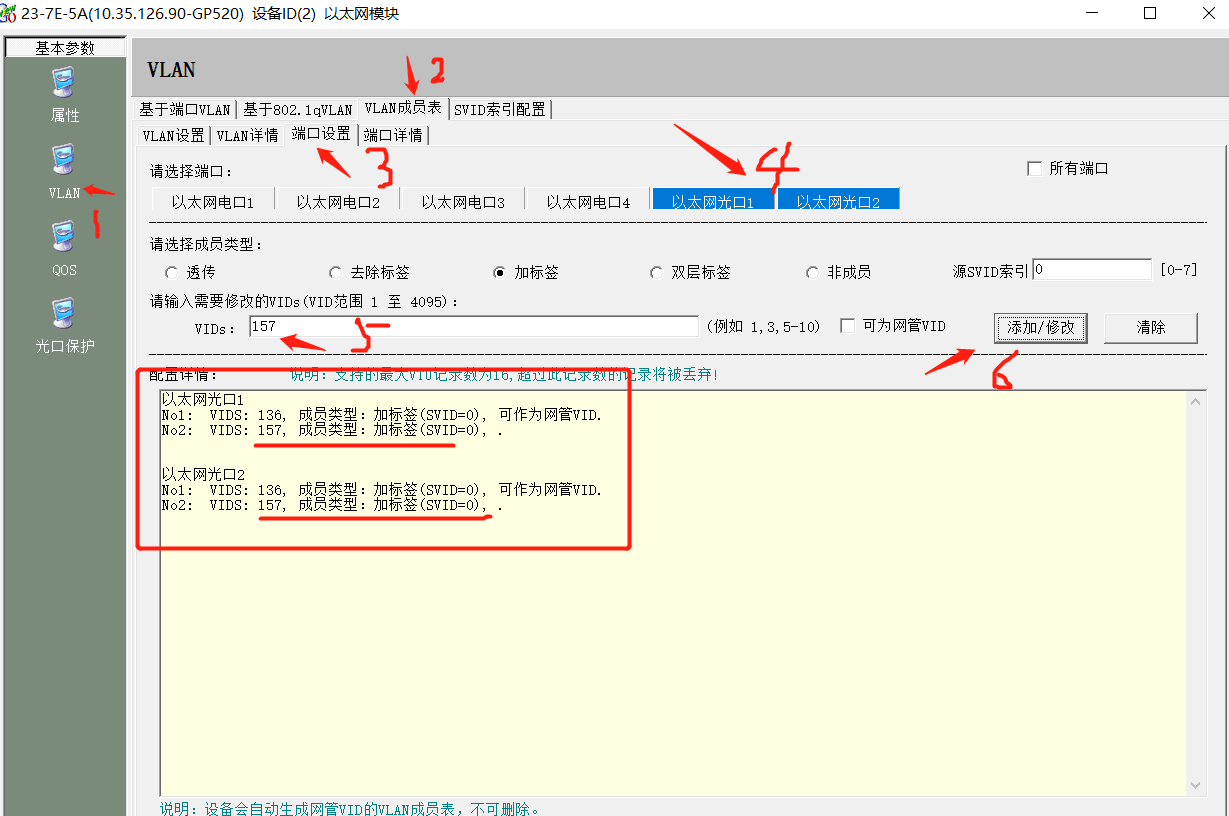Open the VLAN设置 sub-tab

[173, 135]
